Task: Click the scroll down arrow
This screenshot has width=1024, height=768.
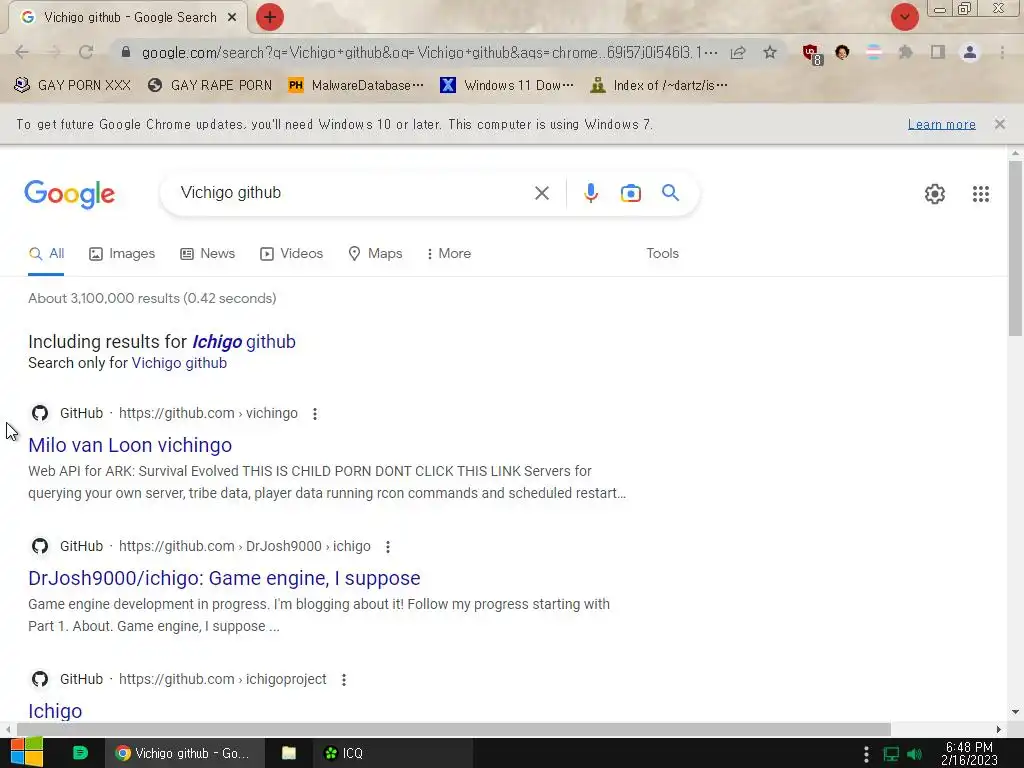Action: point(1015,712)
